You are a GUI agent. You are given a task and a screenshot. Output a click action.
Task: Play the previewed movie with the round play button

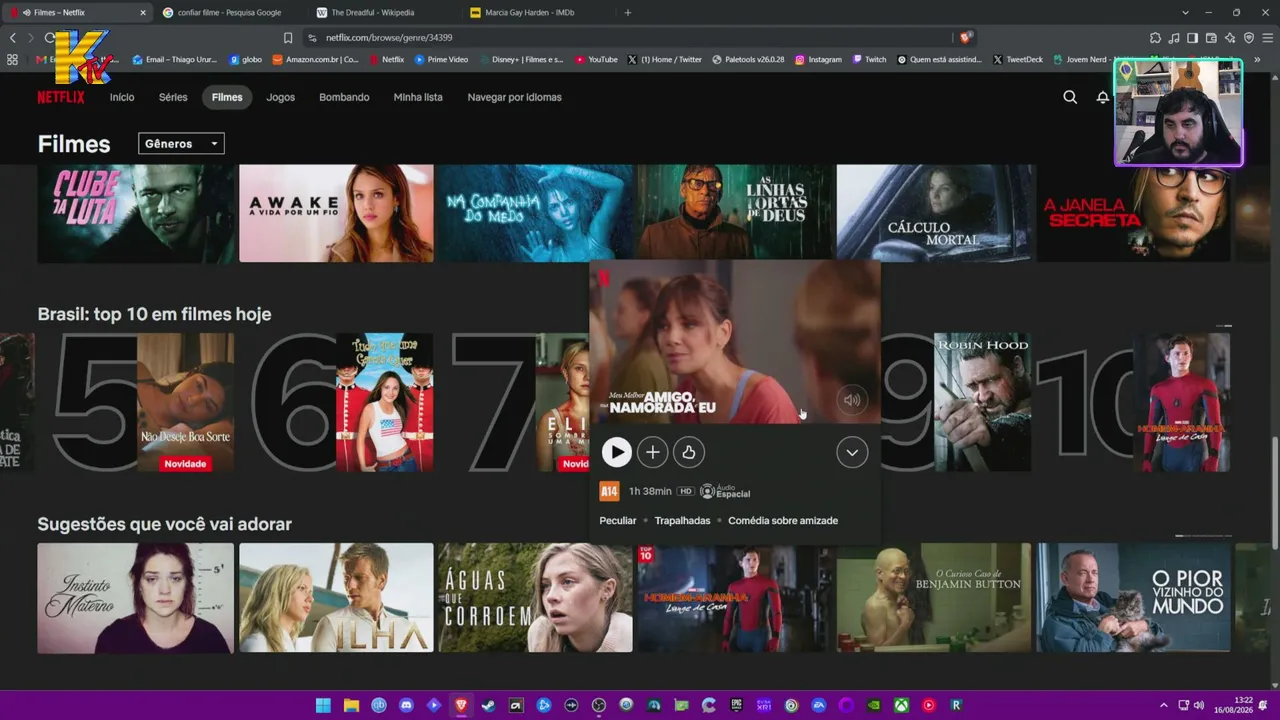point(616,452)
